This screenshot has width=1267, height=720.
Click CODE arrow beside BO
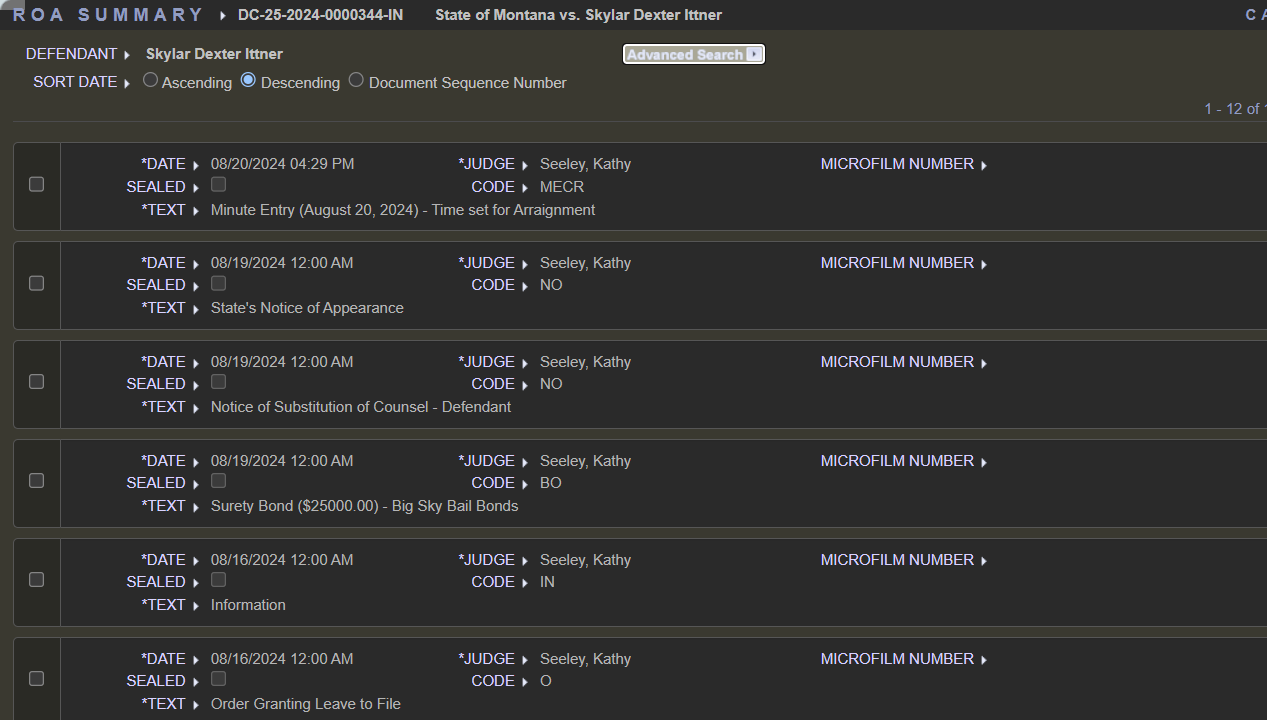point(525,484)
